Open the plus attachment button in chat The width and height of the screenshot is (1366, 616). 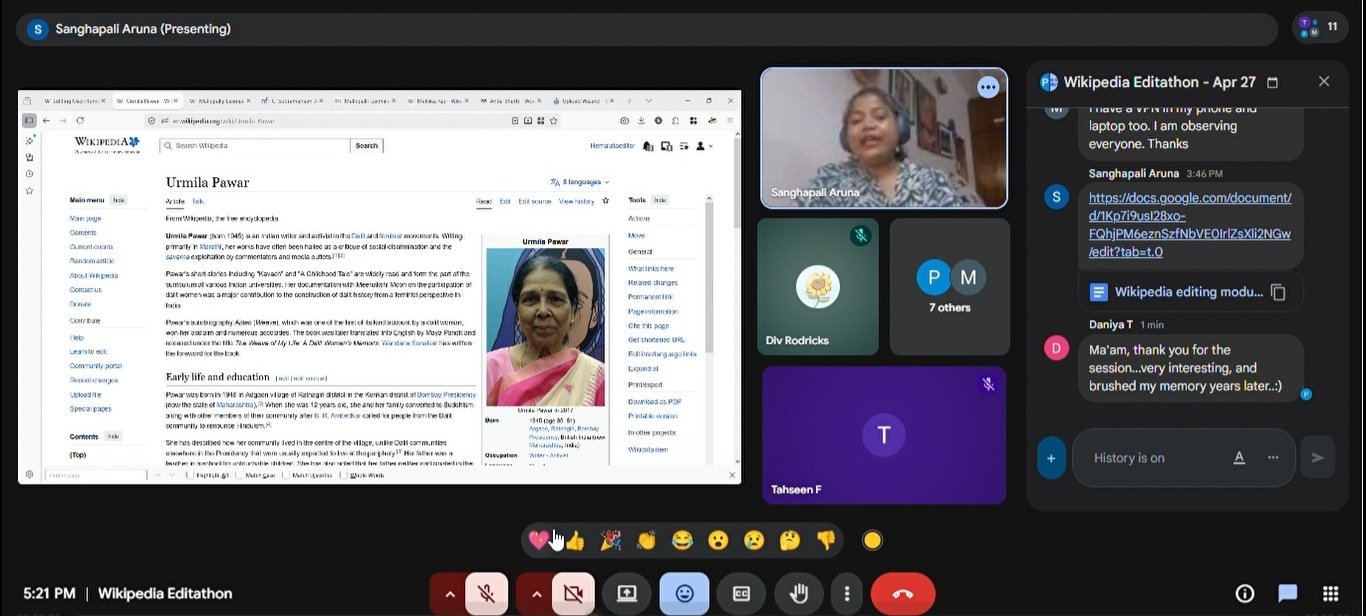click(x=1051, y=458)
